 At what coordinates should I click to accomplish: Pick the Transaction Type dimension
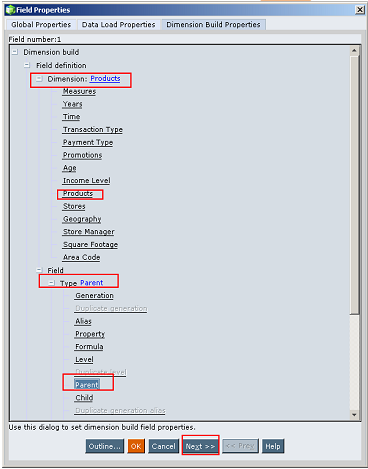(x=93, y=130)
